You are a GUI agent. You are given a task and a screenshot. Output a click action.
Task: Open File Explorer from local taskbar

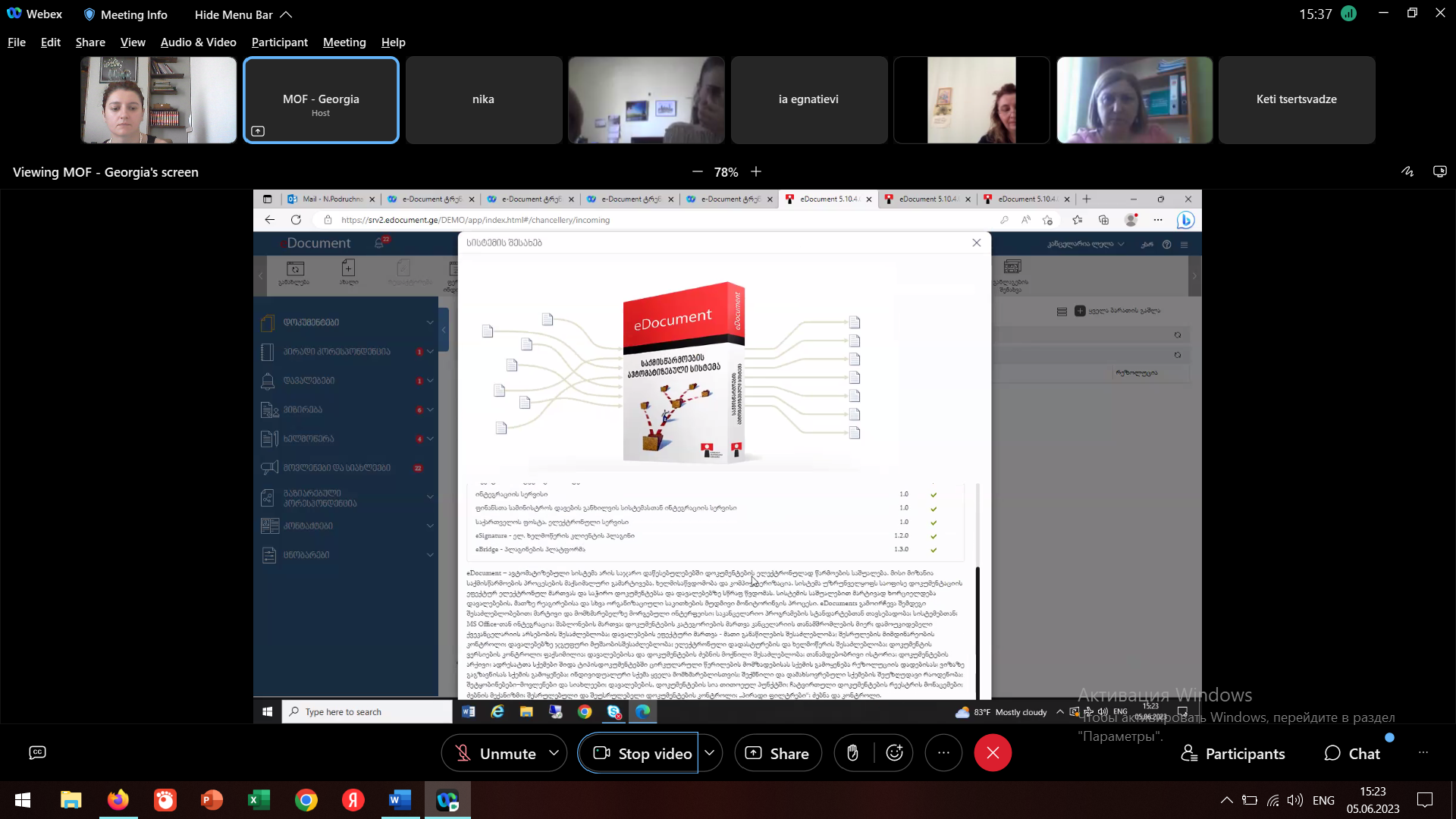point(71,800)
